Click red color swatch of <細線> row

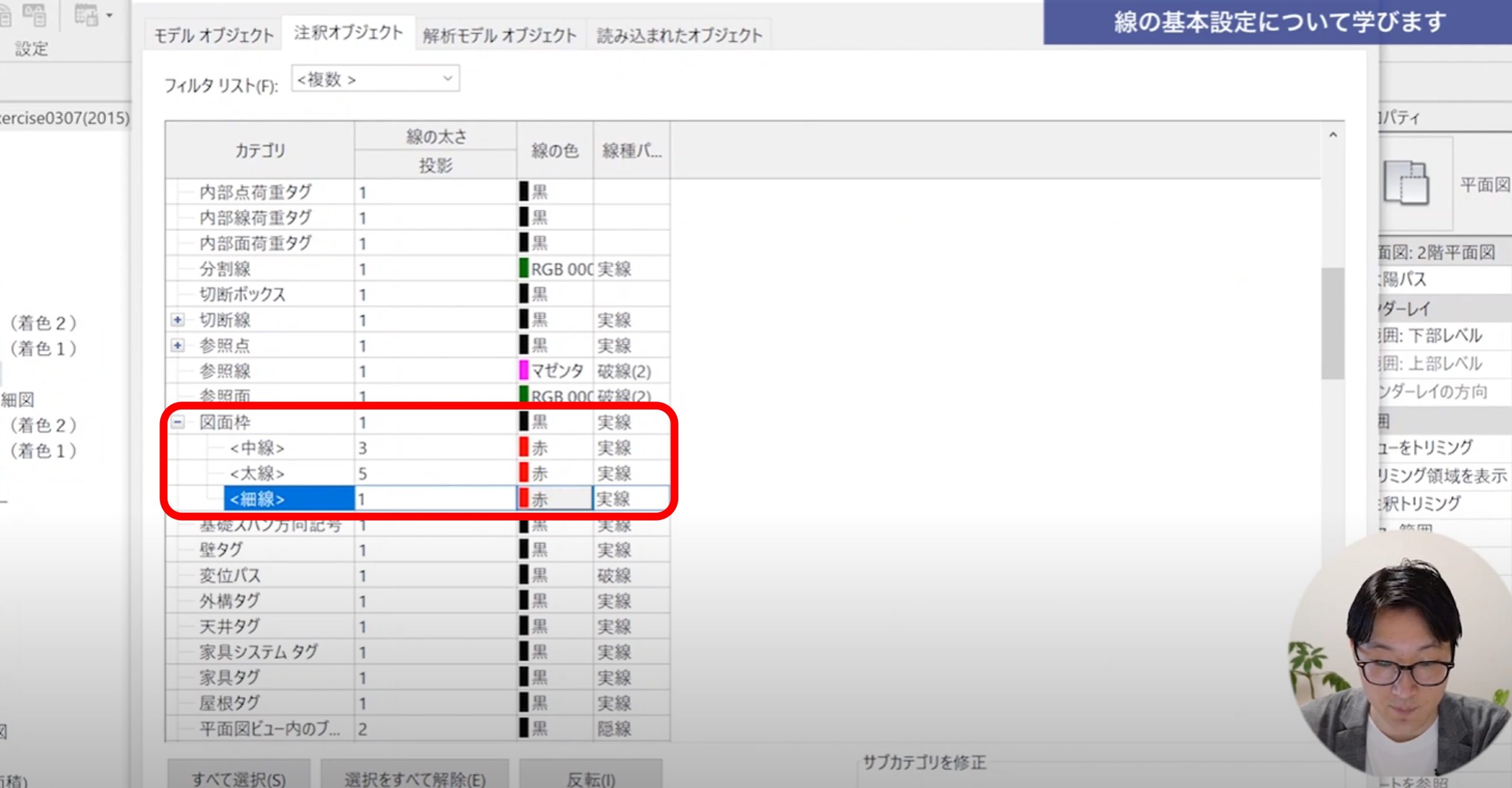(524, 499)
